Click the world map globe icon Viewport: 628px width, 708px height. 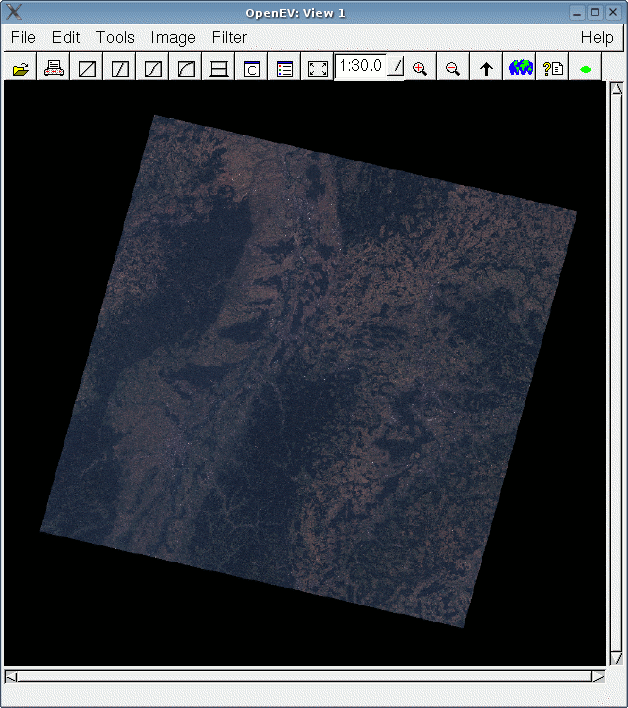tap(520, 69)
